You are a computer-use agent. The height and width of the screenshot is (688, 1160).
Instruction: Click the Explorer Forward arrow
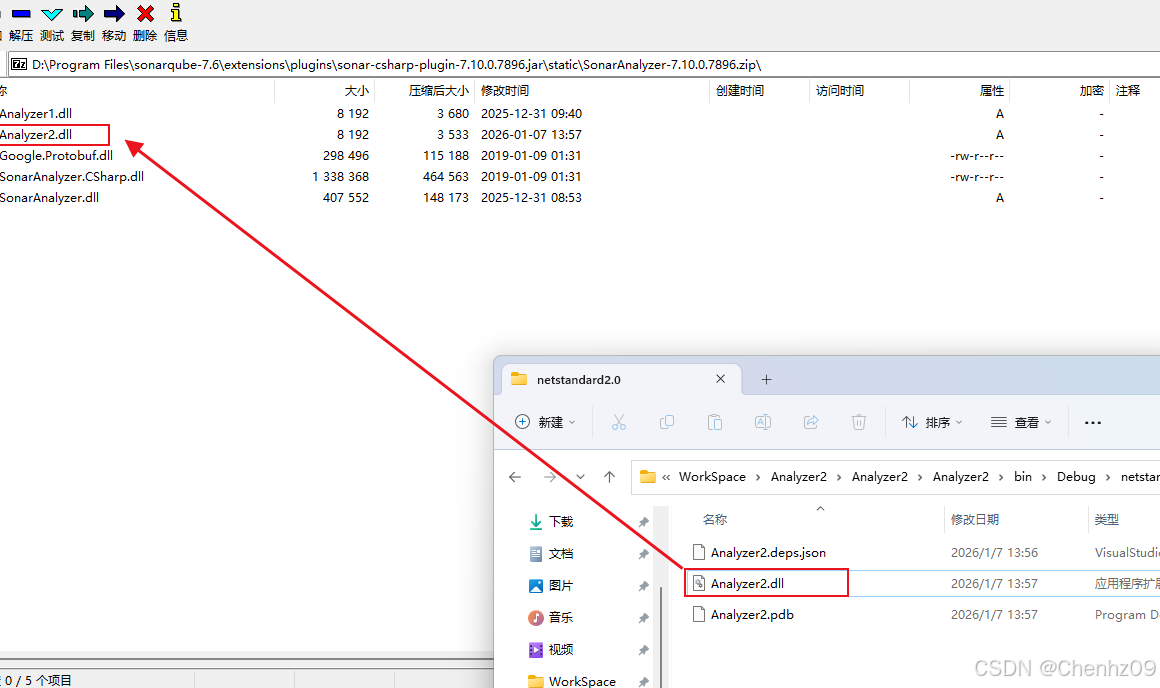(x=550, y=477)
